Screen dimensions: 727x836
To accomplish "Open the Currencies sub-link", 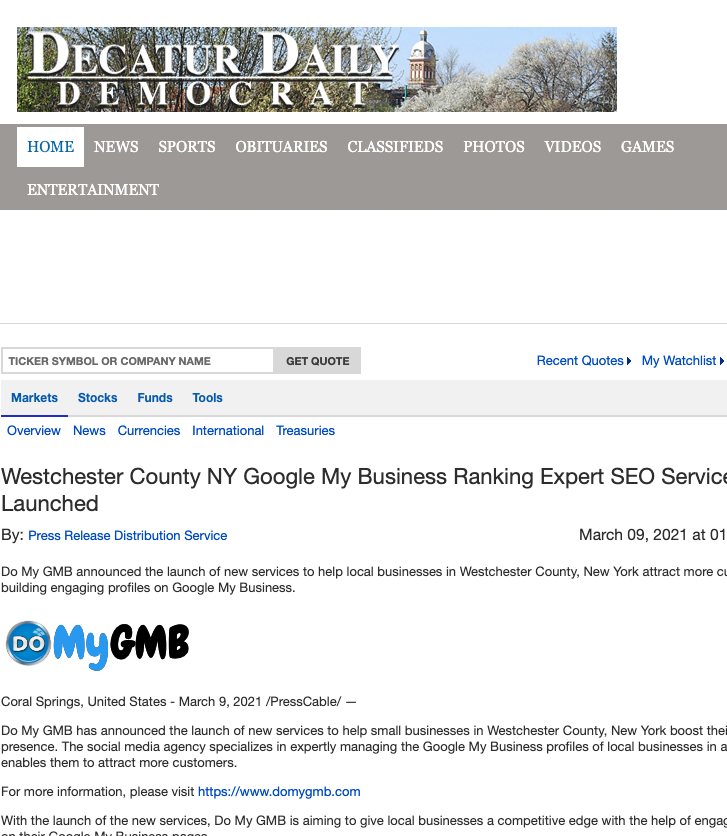I will point(149,431).
